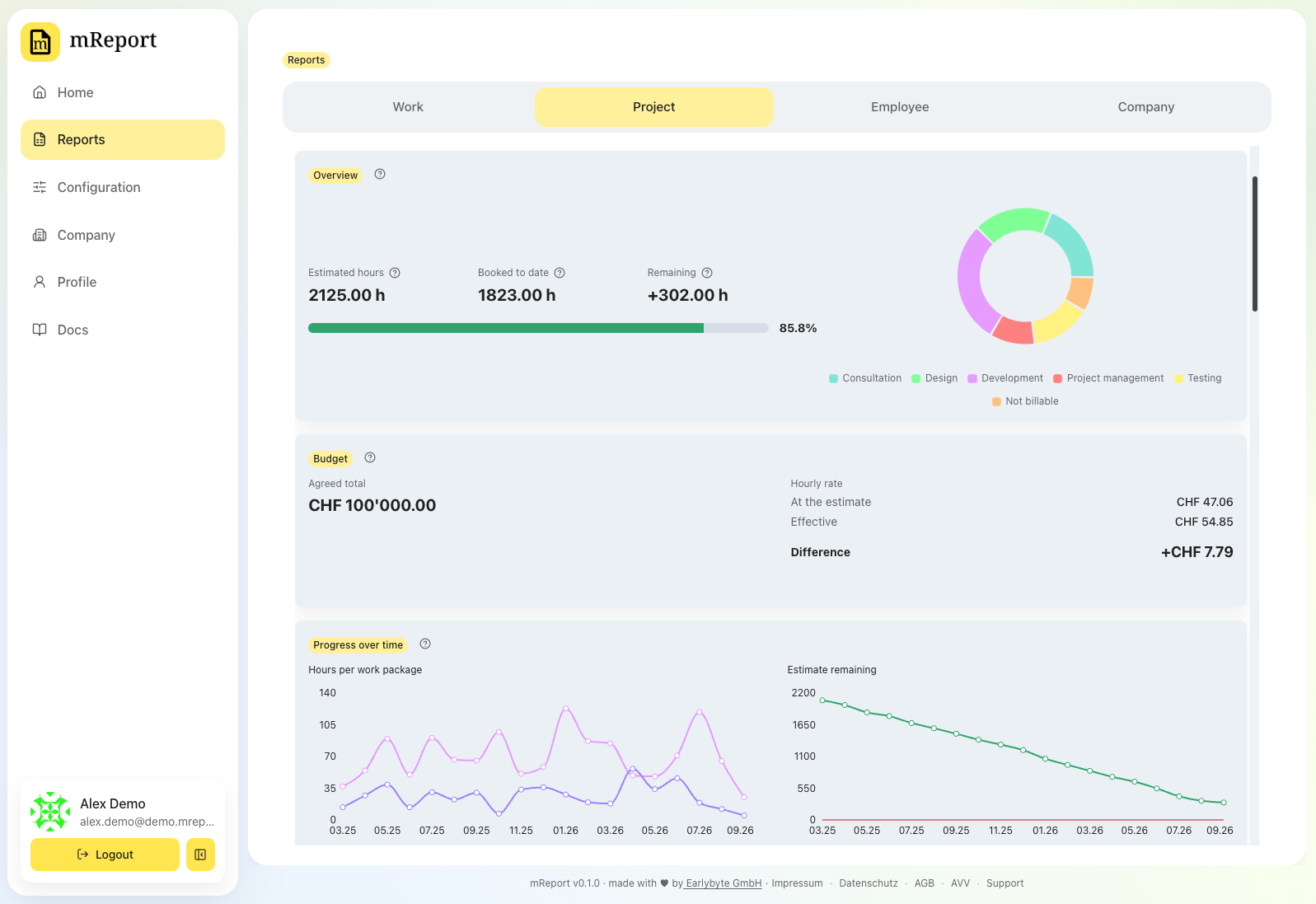Screen dimensions: 1316x904
Task: Switch to the Company report tab
Action: coord(1146,107)
